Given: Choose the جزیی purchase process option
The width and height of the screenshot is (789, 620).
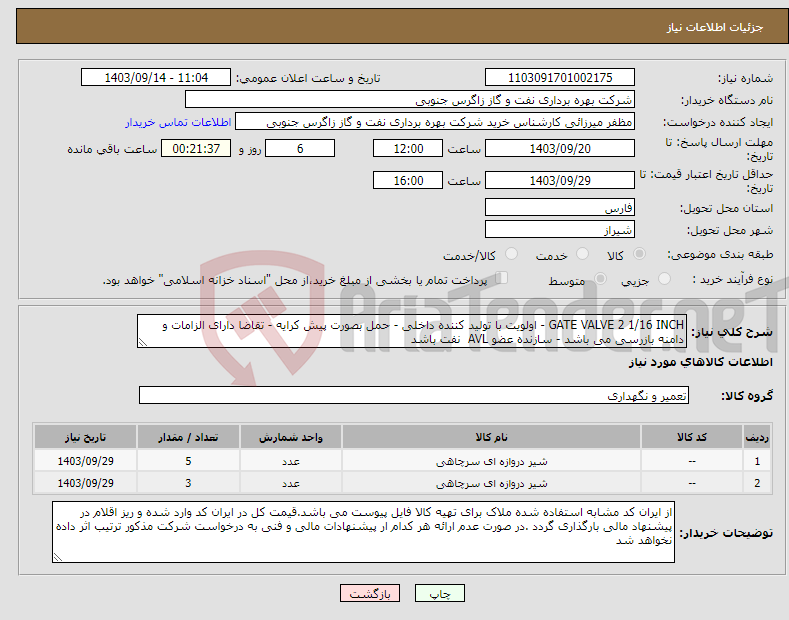Looking at the screenshot, I should pos(664,278).
